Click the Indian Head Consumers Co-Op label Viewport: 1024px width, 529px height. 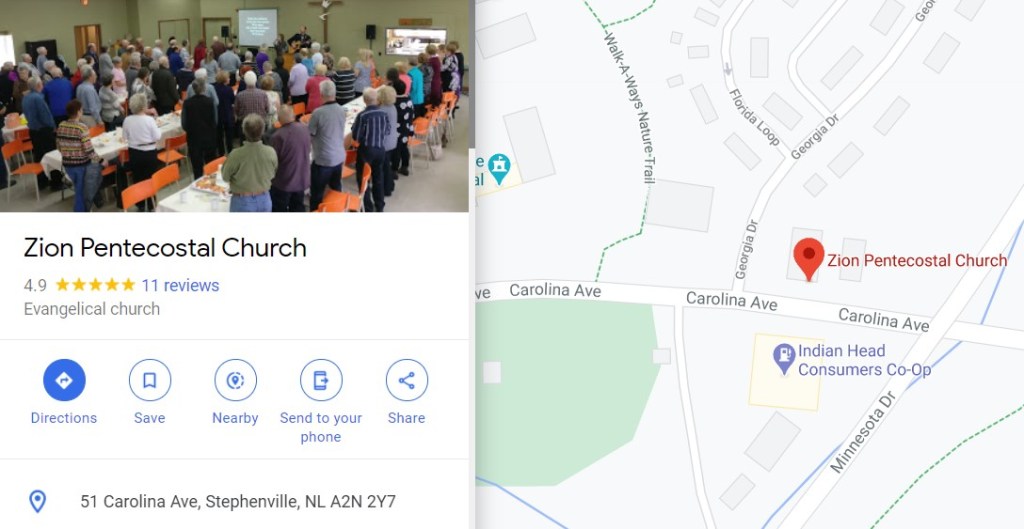(x=864, y=360)
